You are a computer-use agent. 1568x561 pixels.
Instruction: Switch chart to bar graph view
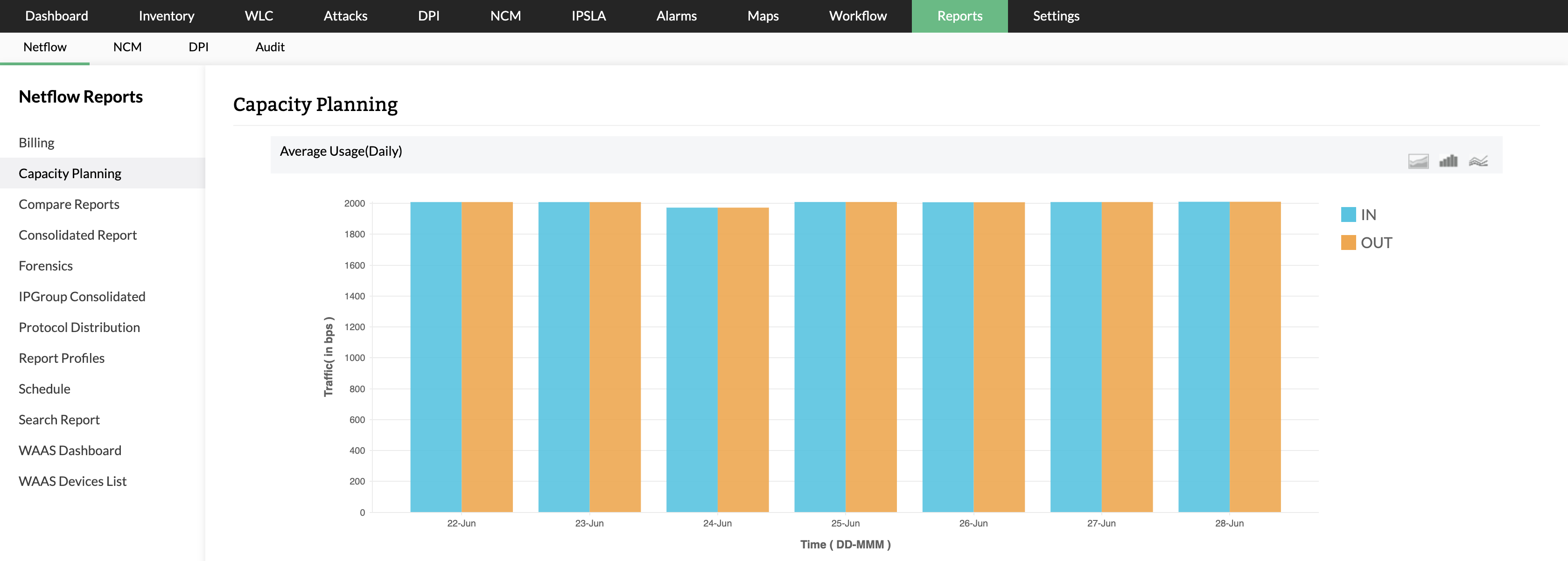coord(1448,161)
